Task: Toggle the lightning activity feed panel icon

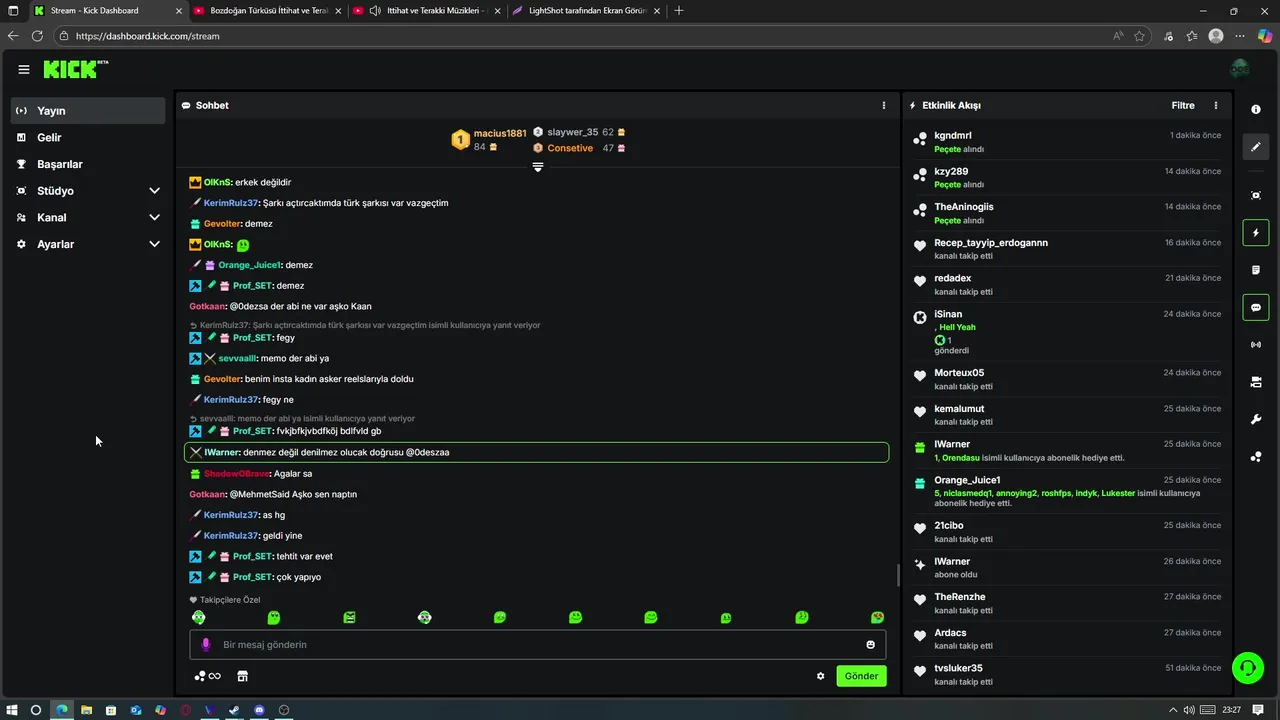Action: 1256,233
